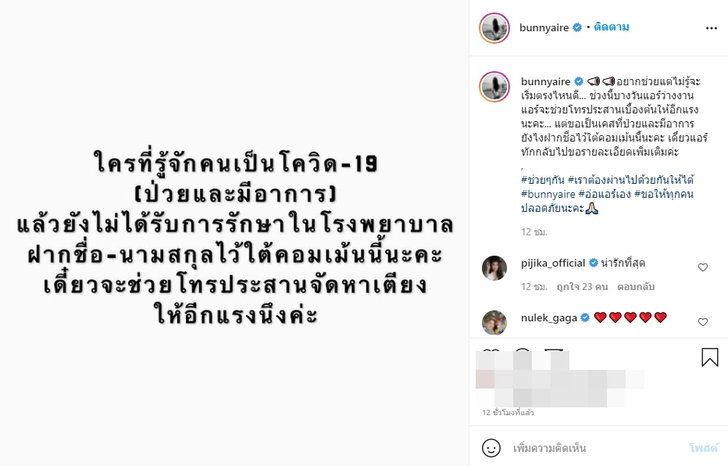Like pijika_official's comment with the heart

pyautogui.click(x=703, y=267)
